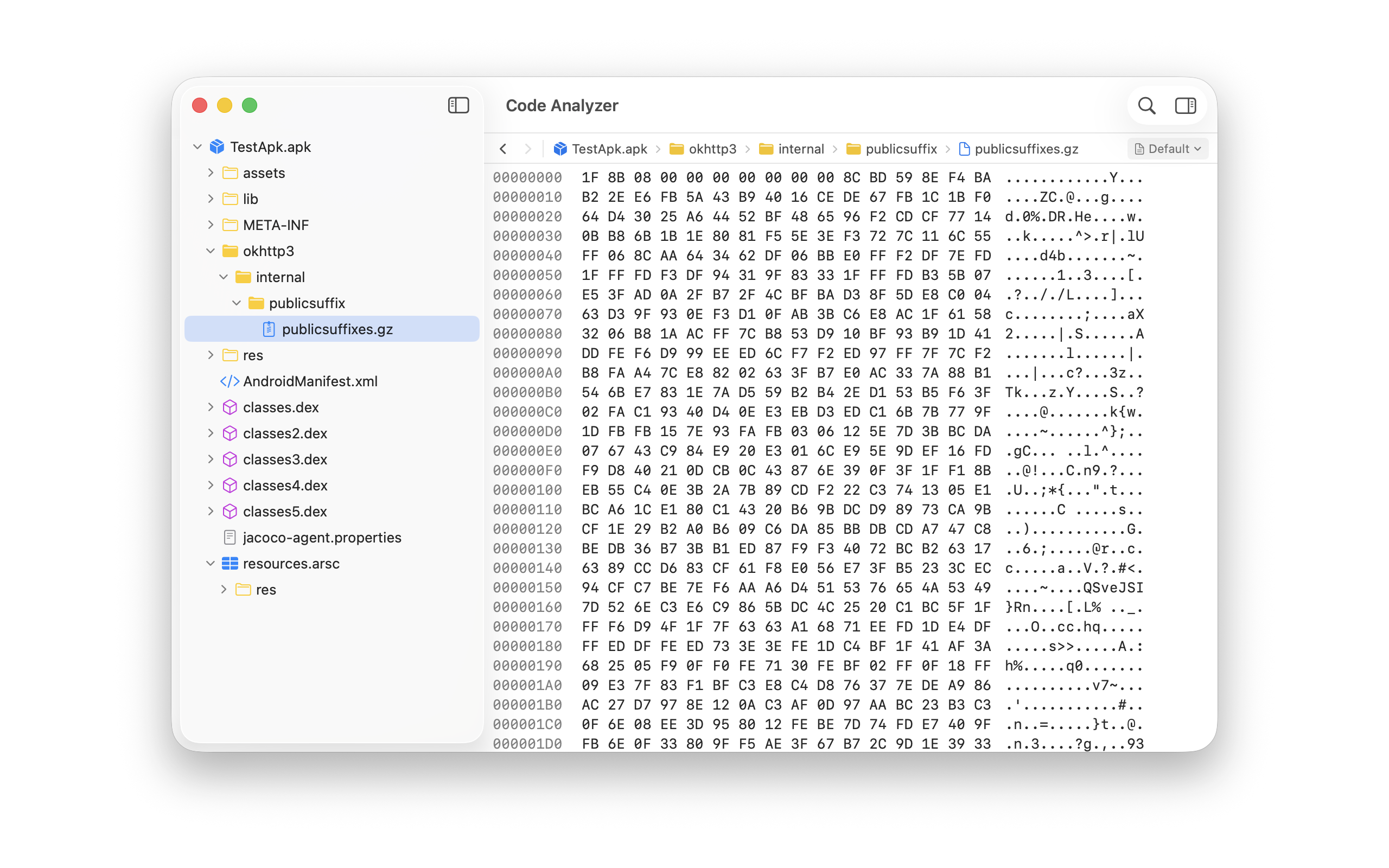Select the jacoco-agent.properties file label
This screenshot has height=868, width=1389.
pos(322,537)
